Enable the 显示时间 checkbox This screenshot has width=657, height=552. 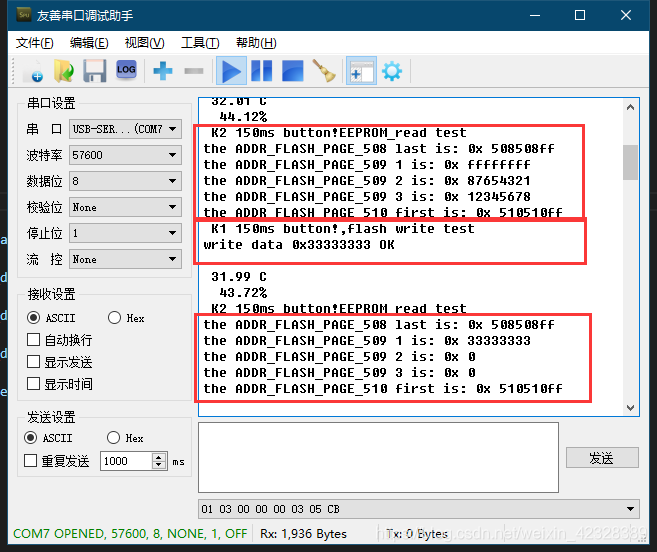point(34,384)
